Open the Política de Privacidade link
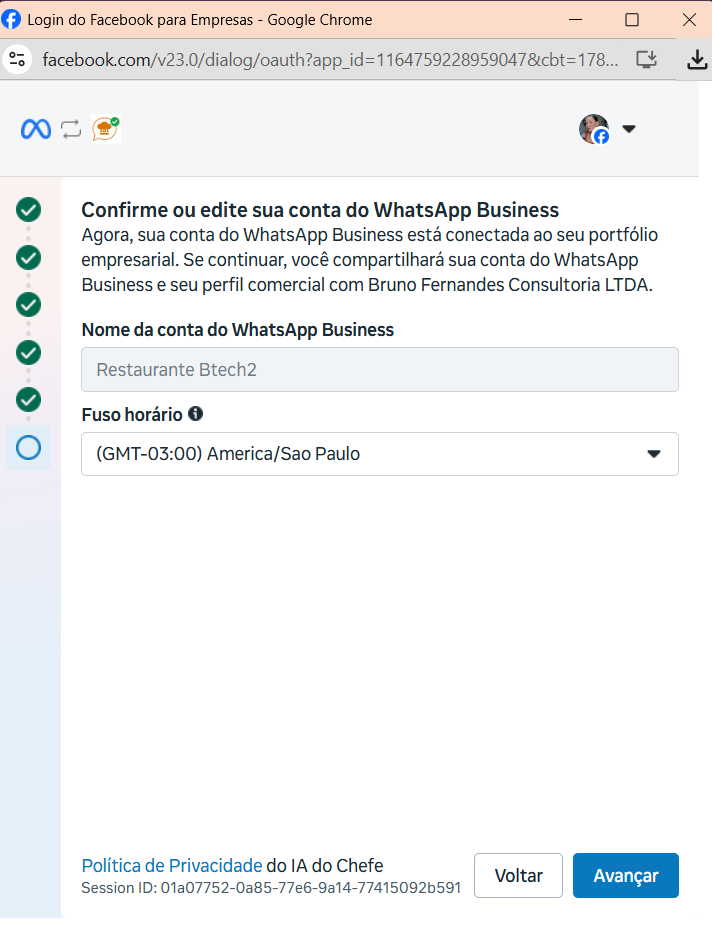Viewport: 712px width, 931px height. click(x=172, y=865)
